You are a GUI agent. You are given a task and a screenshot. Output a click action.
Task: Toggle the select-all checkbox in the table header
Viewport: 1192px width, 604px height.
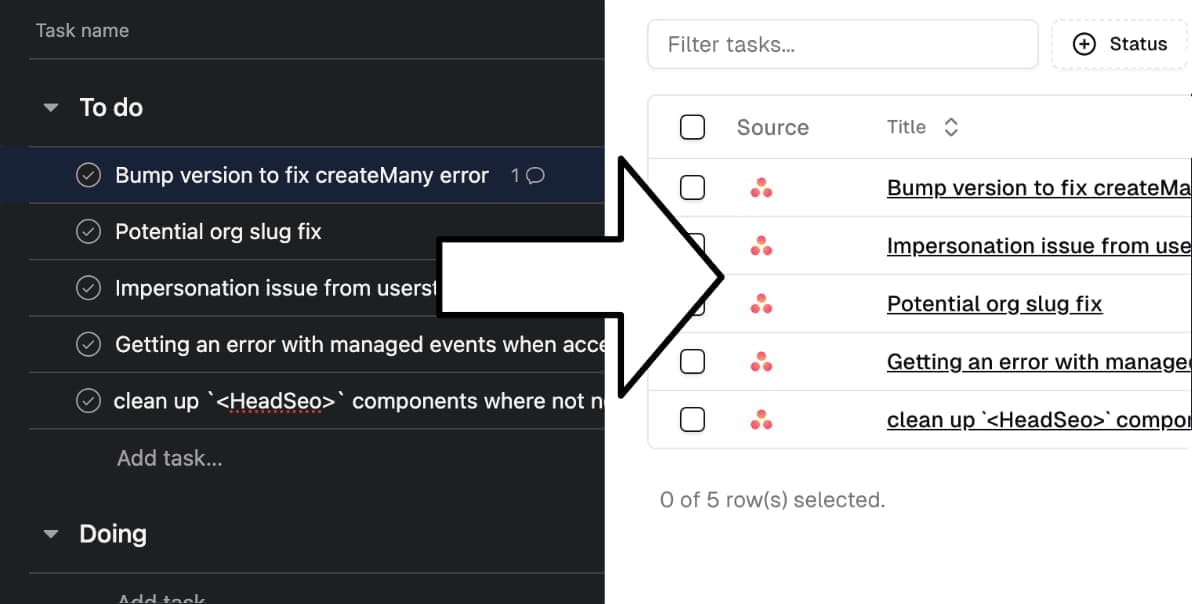692,127
